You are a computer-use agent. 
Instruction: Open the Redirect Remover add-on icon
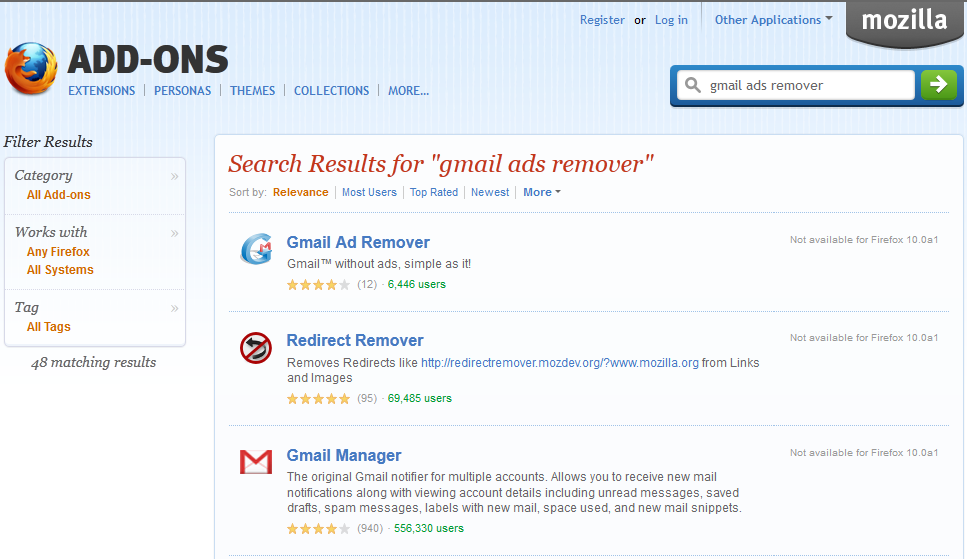tap(256, 347)
